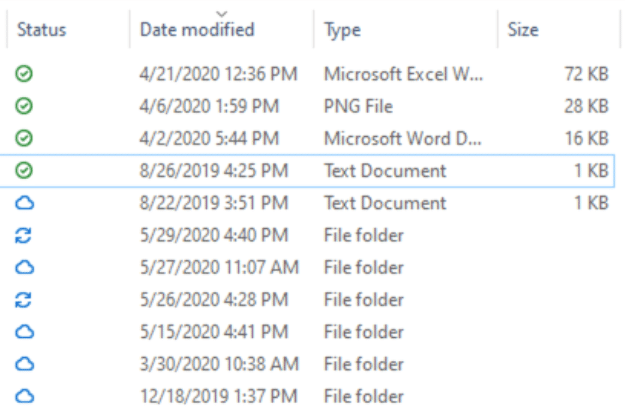Screen dimensions: 625x420
Task: Select date 3/30/2020 10:38 AM
Action: tap(219, 365)
